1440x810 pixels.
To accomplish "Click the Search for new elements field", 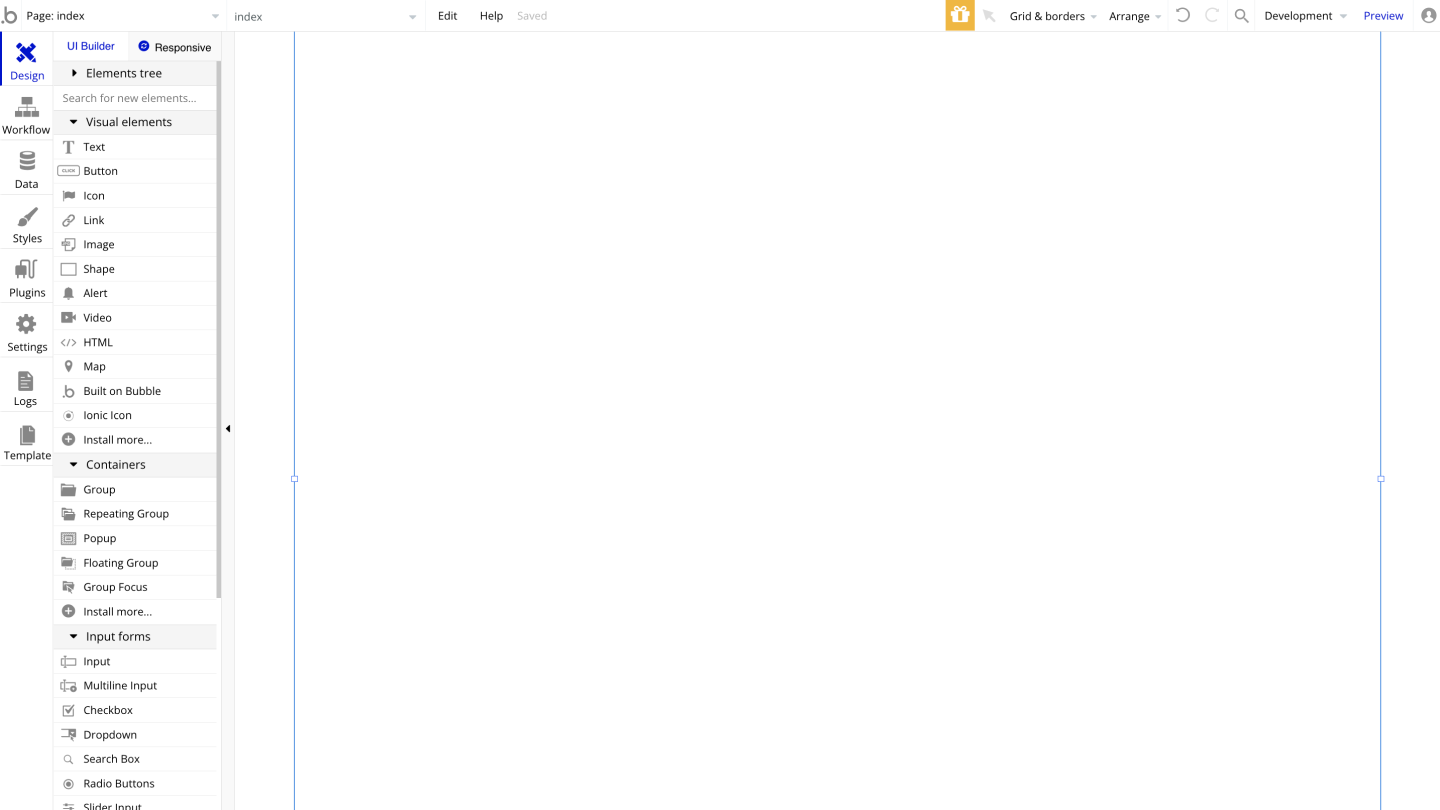I will click(135, 98).
